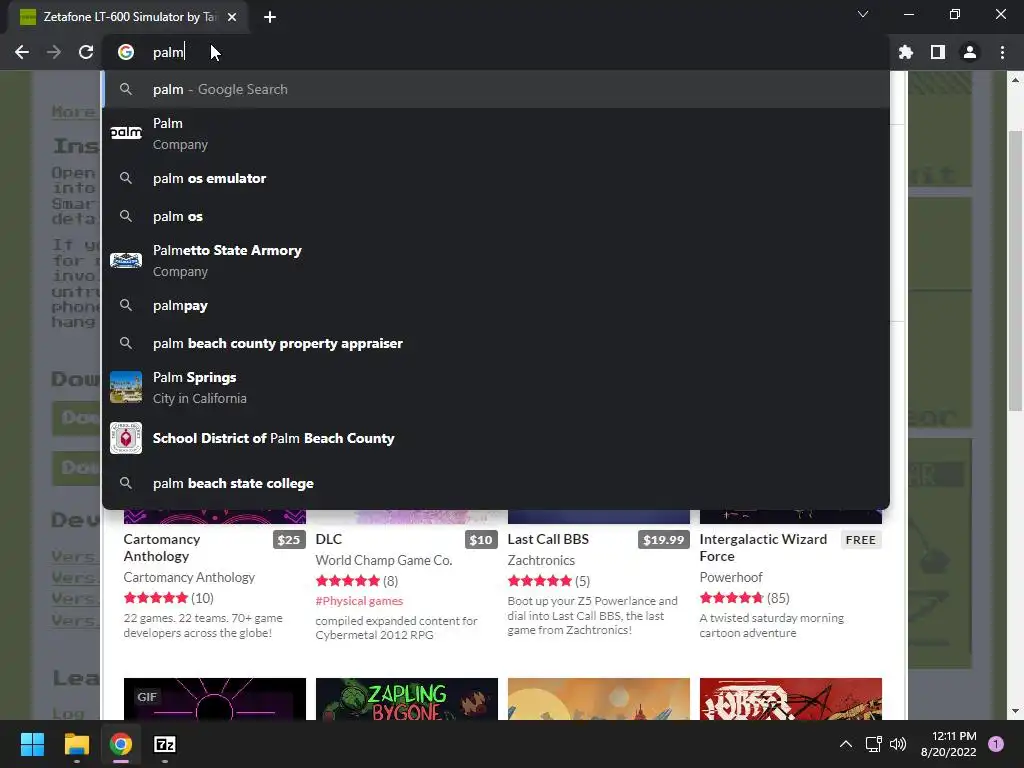Click the FREE badge on Intergalactic Wizard Force
Screen dimensions: 1024x768
861,540
